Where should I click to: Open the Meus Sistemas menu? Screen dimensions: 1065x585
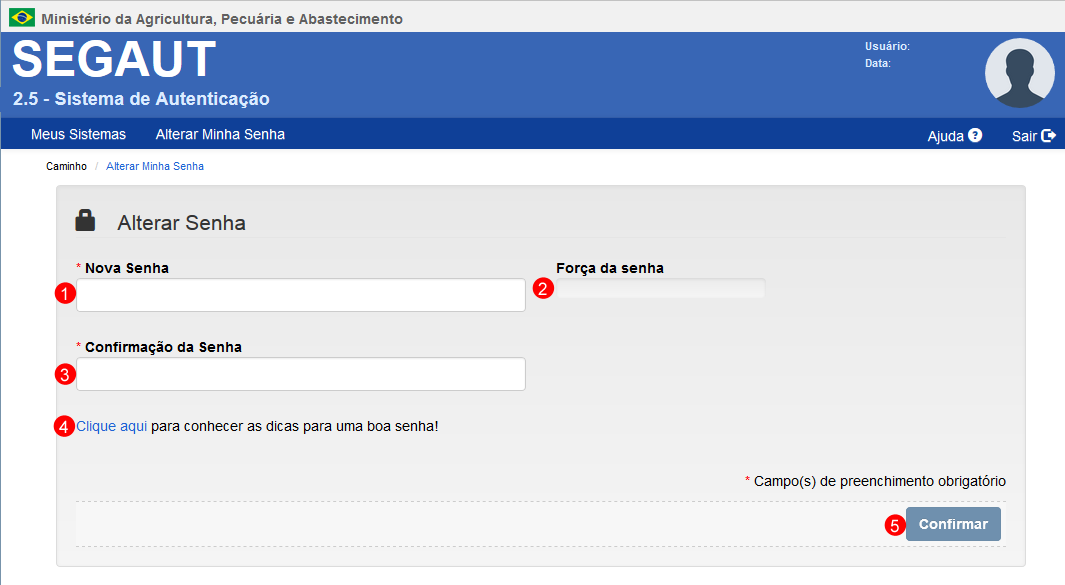point(78,134)
